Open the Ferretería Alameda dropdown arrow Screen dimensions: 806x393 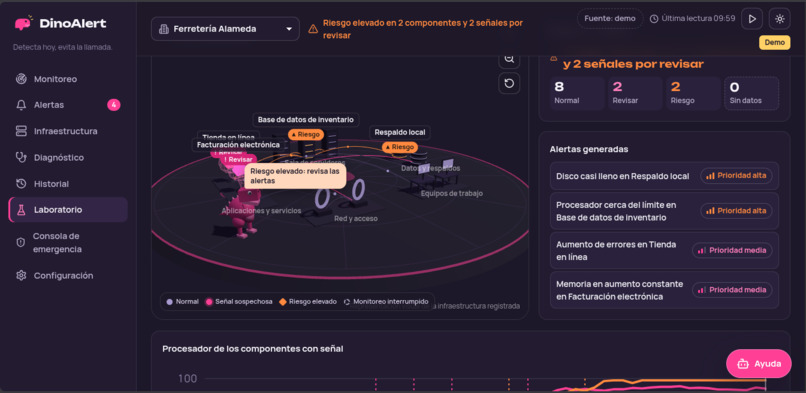click(x=289, y=29)
